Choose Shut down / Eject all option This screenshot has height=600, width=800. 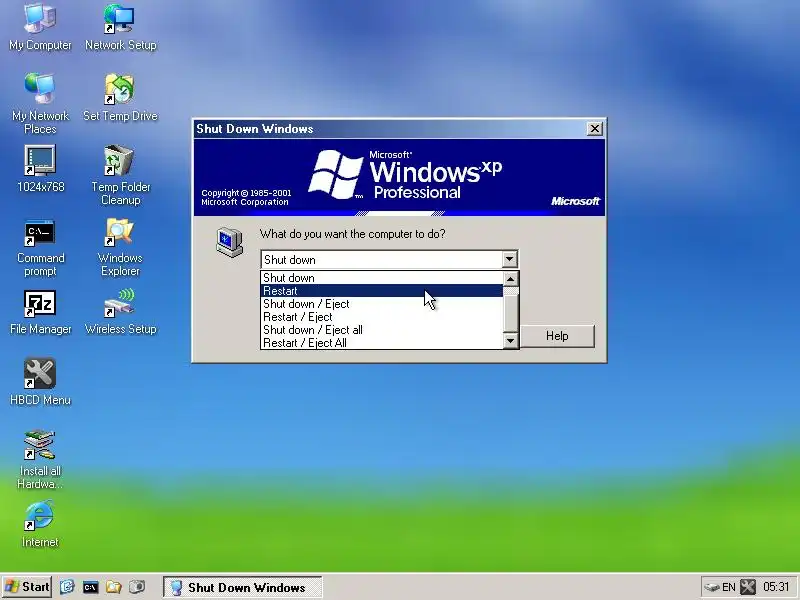[x=382, y=330]
